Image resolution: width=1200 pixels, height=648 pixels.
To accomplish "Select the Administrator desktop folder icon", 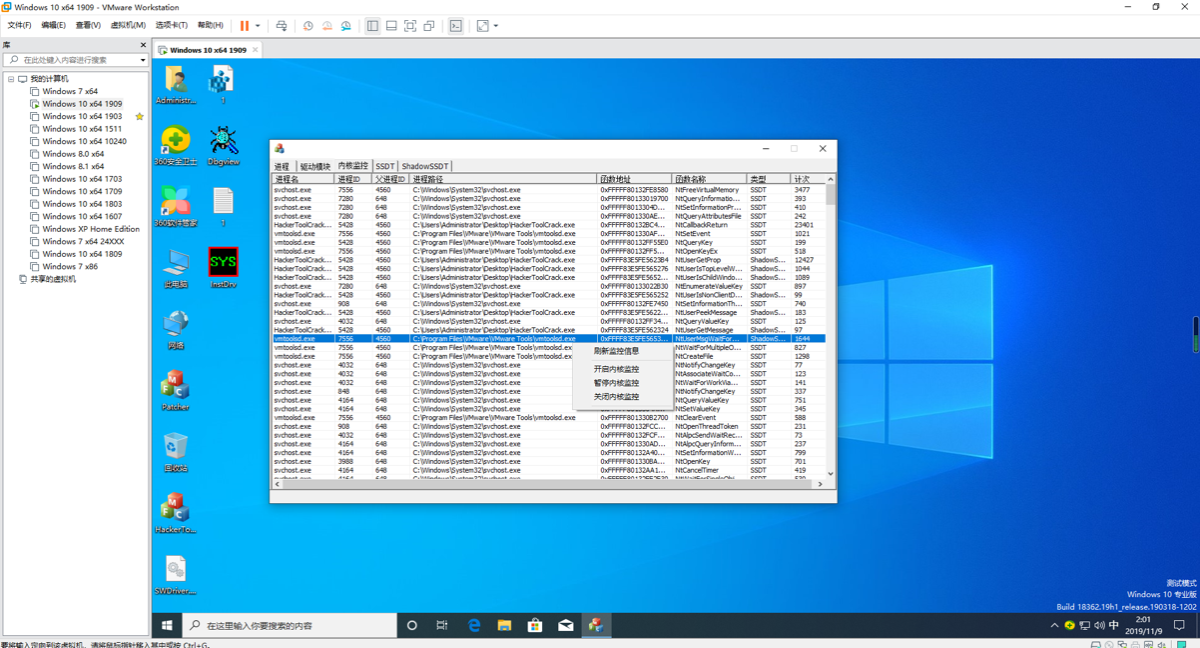I will [x=176, y=85].
